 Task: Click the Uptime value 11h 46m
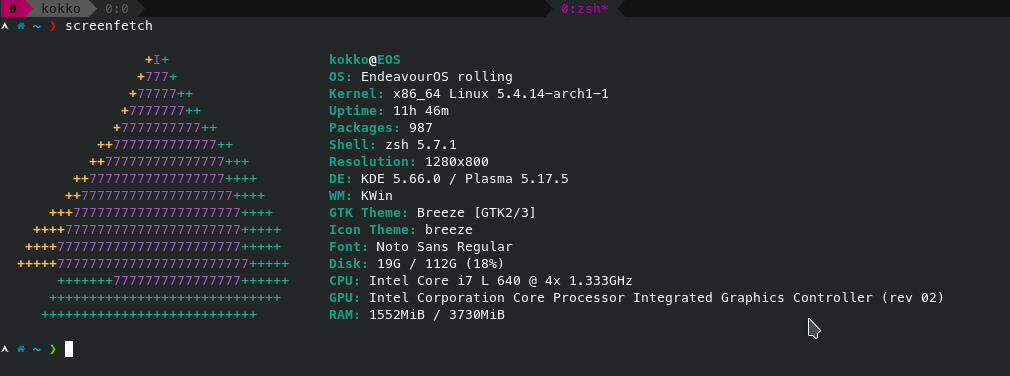(421, 111)
